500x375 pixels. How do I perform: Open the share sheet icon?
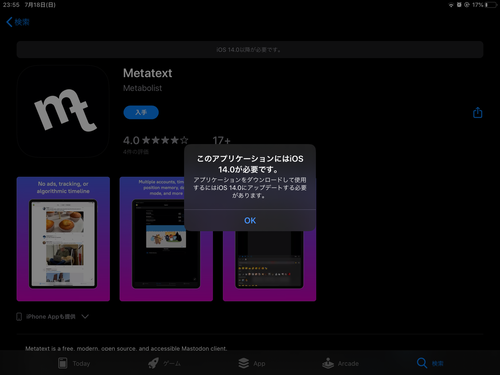coord(478,113)
